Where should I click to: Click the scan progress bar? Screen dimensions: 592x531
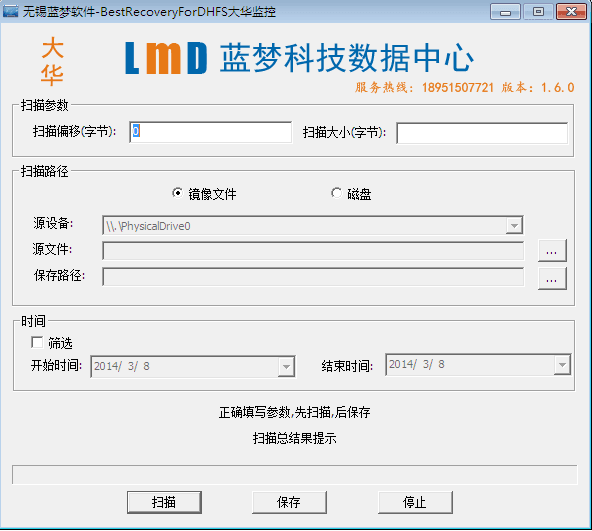click(x=294, y=474)
